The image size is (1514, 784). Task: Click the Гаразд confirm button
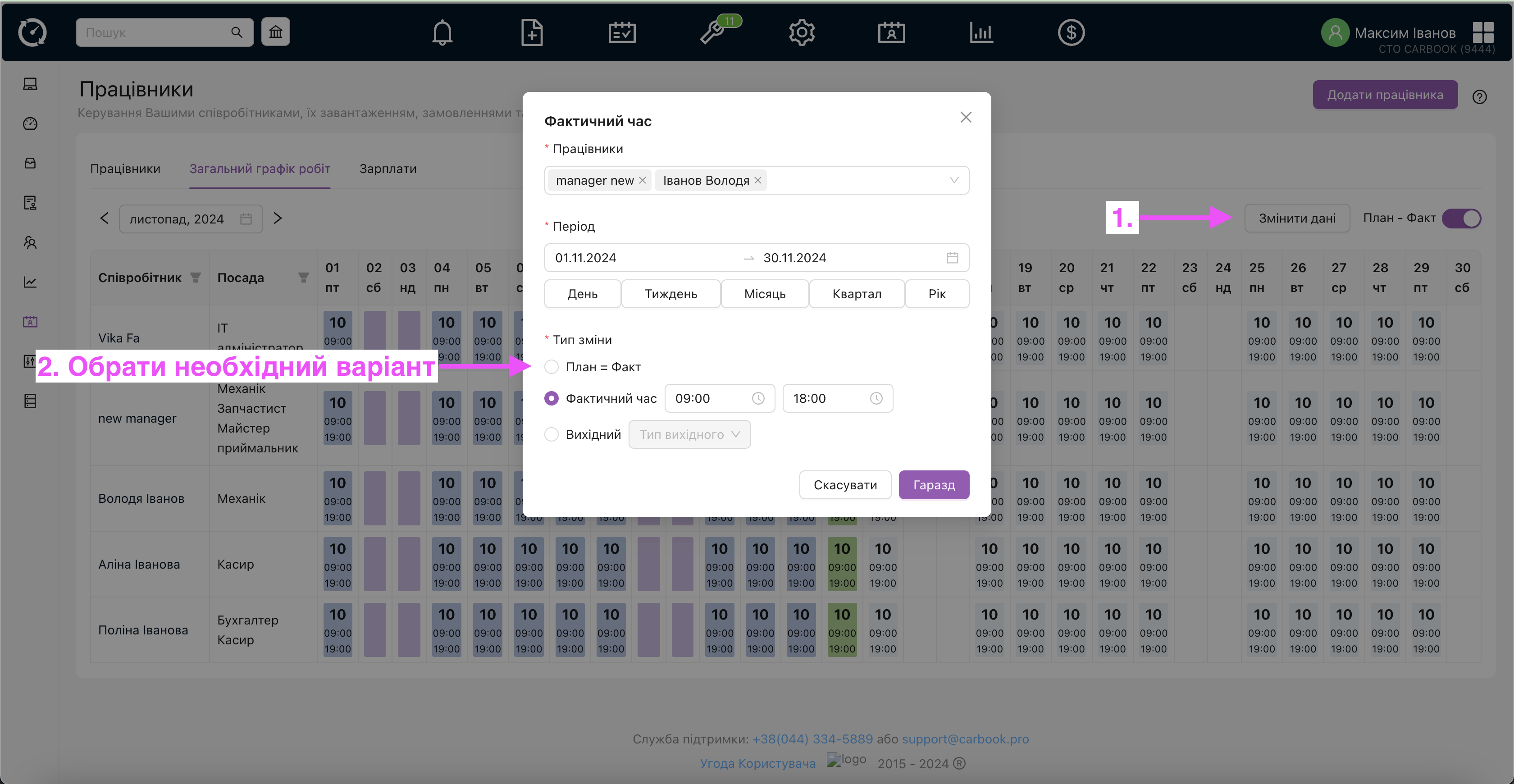pos(933,485)
